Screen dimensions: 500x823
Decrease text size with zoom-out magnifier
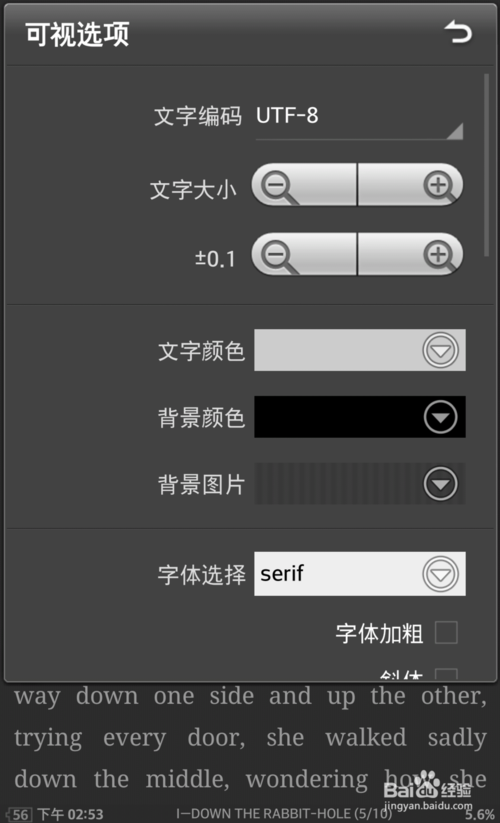(304, 185)
